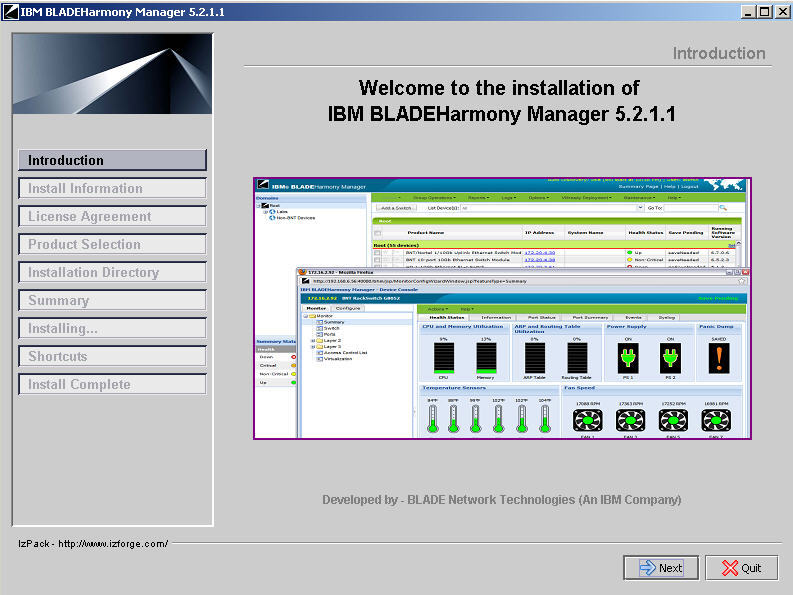Select the Shortcuts step
This screenshot has width=793, height=595.
tap(112, 356)
